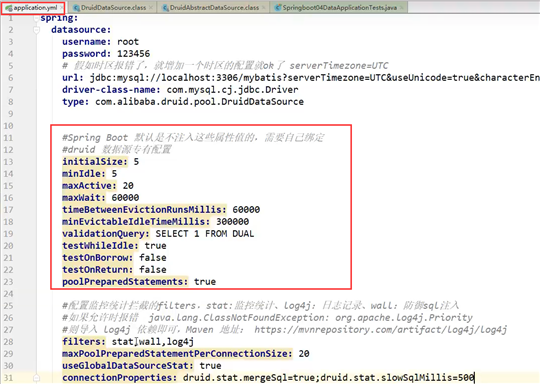Click the '#Spring Boot' comment line
The image size is (540, 384).
(x=193, y=138)
